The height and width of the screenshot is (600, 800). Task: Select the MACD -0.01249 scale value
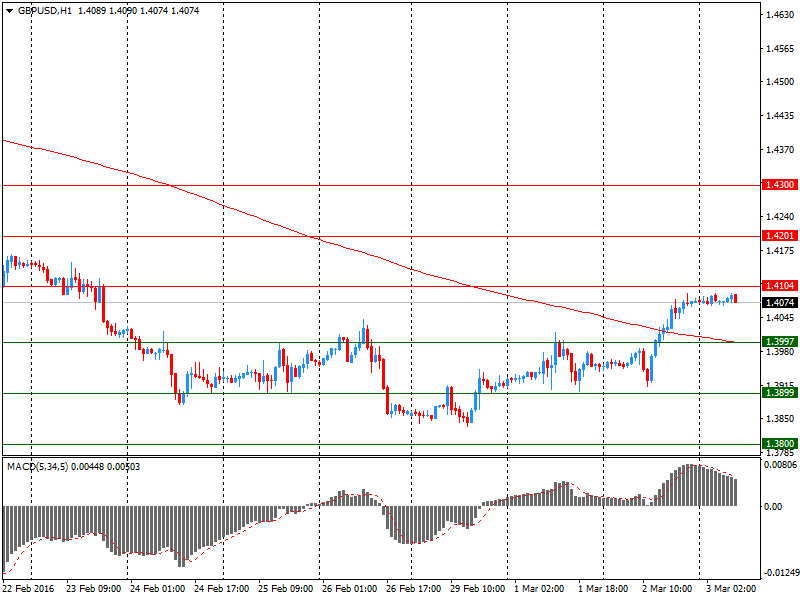(782, 573)
